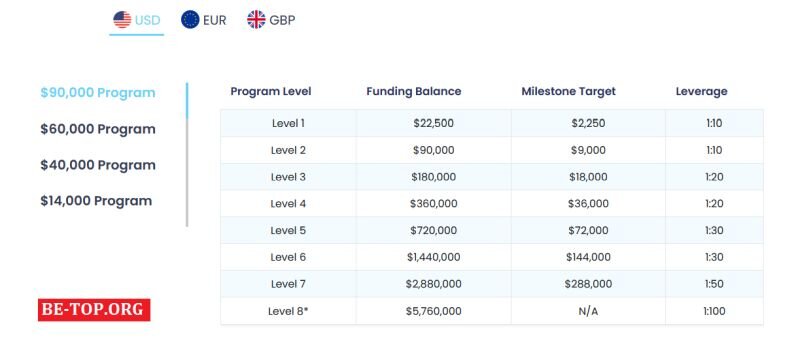
Task: Select the Level 1 row cell
Action: [288, 123]
